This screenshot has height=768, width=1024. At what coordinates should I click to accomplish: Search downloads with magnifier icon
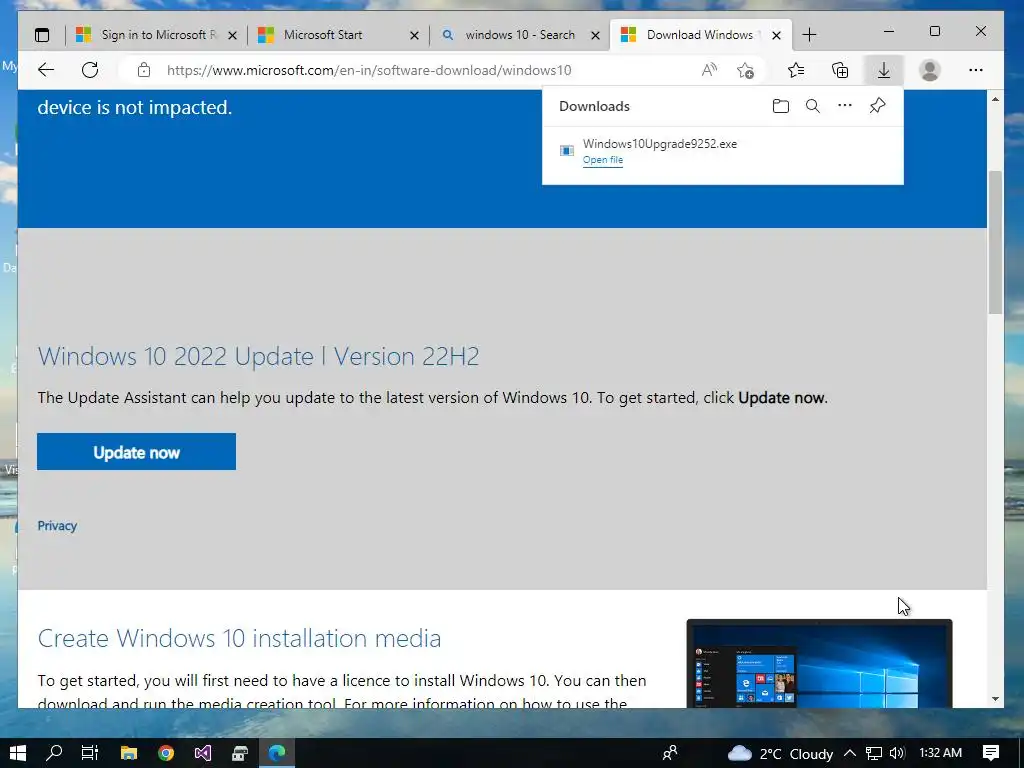(812, 106)
